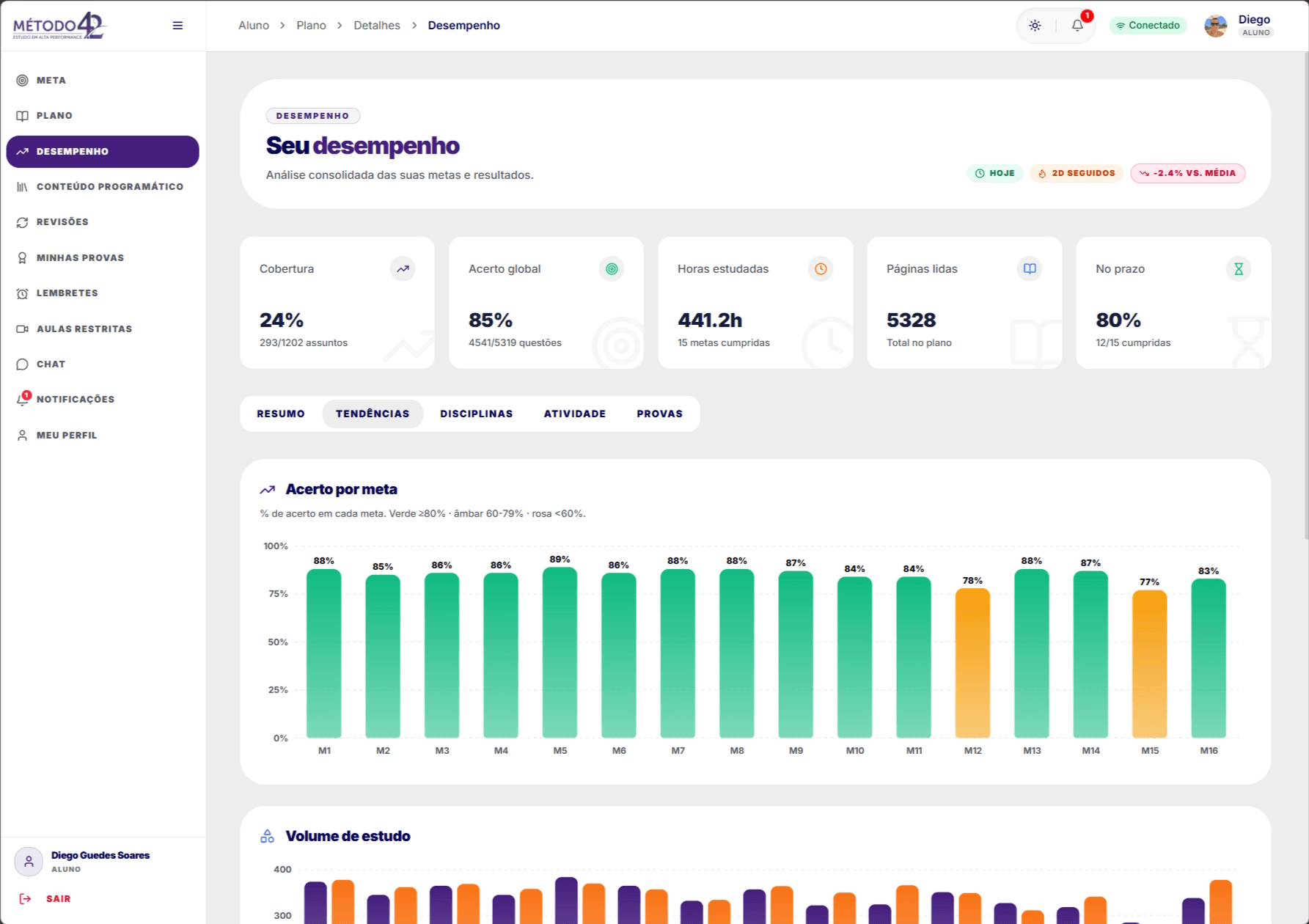This screenshot has height=924, width=1309.
Task: Click the Páginas lidas book icon
Action: click(1030, 269)
